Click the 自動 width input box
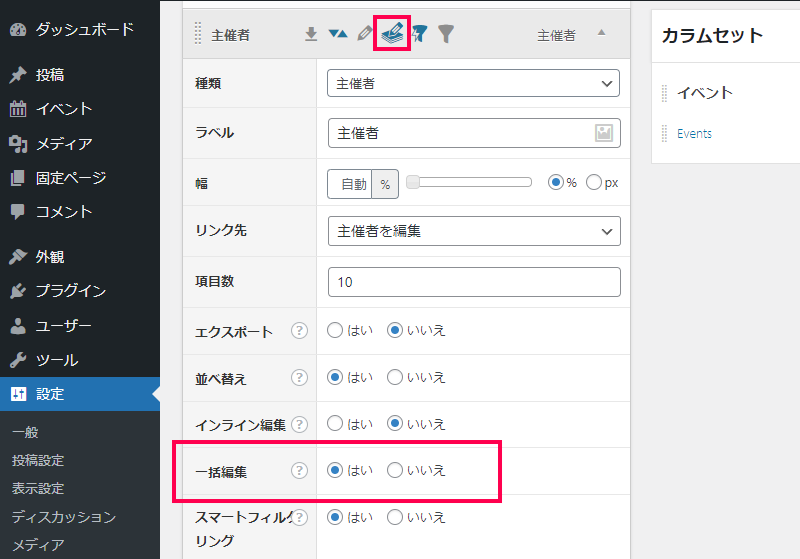Viewport: 800px width, 559px height. click(x=350, y=184)
